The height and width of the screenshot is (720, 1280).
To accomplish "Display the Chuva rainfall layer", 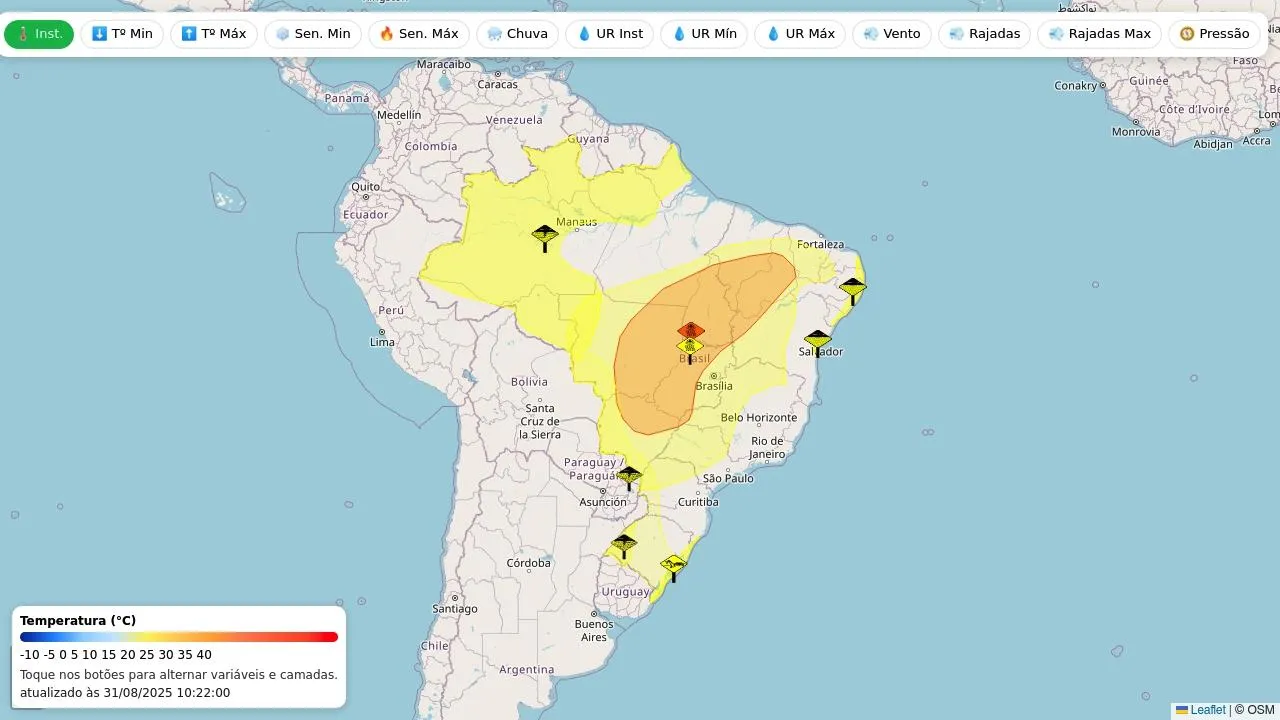I will pyautogui.click(x=517, y=34).
